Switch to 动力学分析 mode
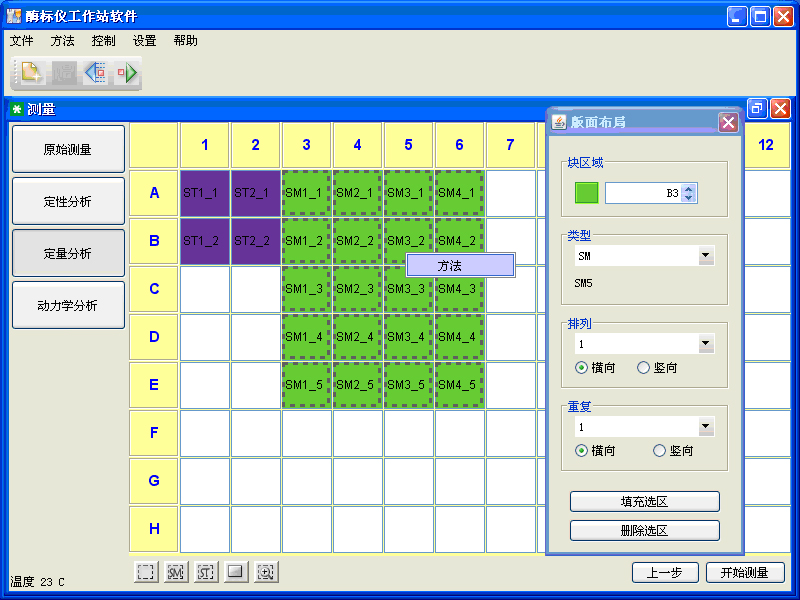The width and height of the screenshot is (800, 600). [x=68, y=306]
